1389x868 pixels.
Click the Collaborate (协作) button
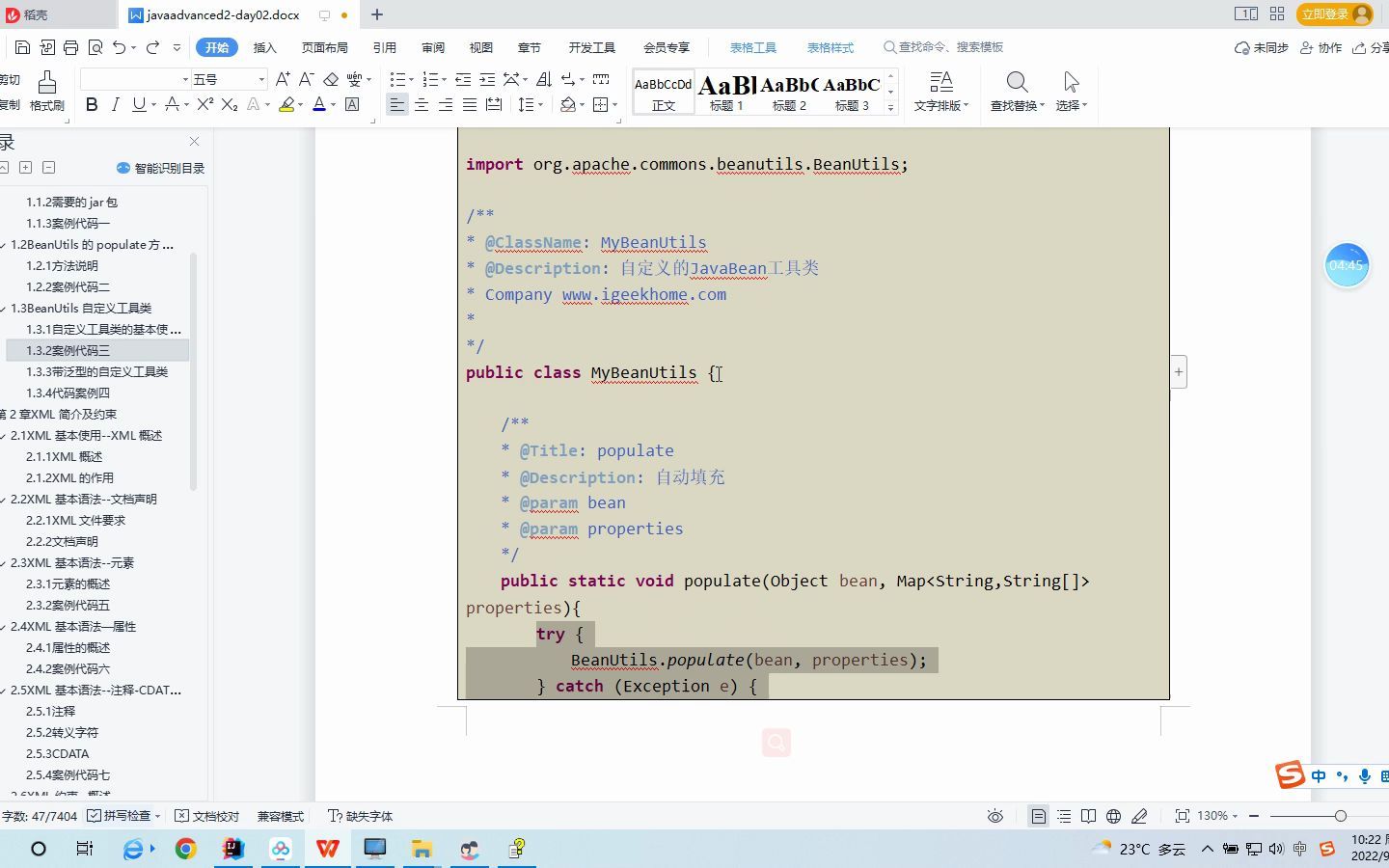[1321, 47]
